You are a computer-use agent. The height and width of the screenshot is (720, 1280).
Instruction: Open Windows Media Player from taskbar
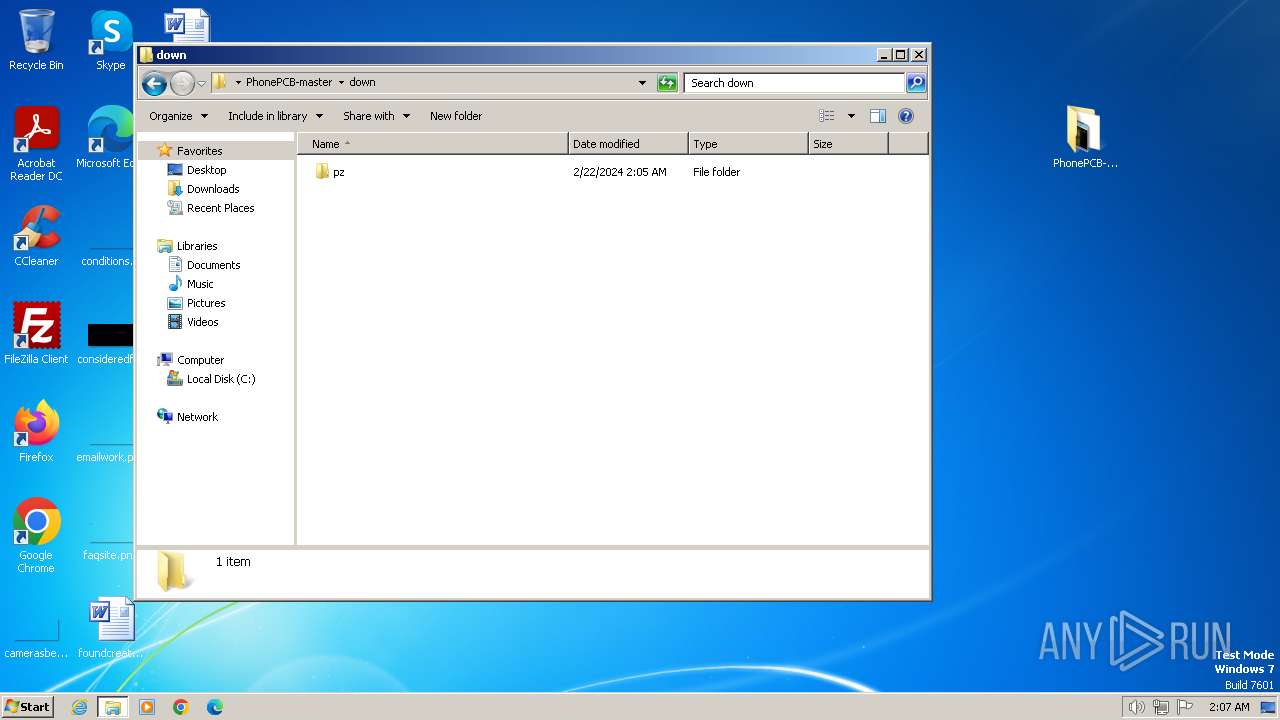point(147,707)
